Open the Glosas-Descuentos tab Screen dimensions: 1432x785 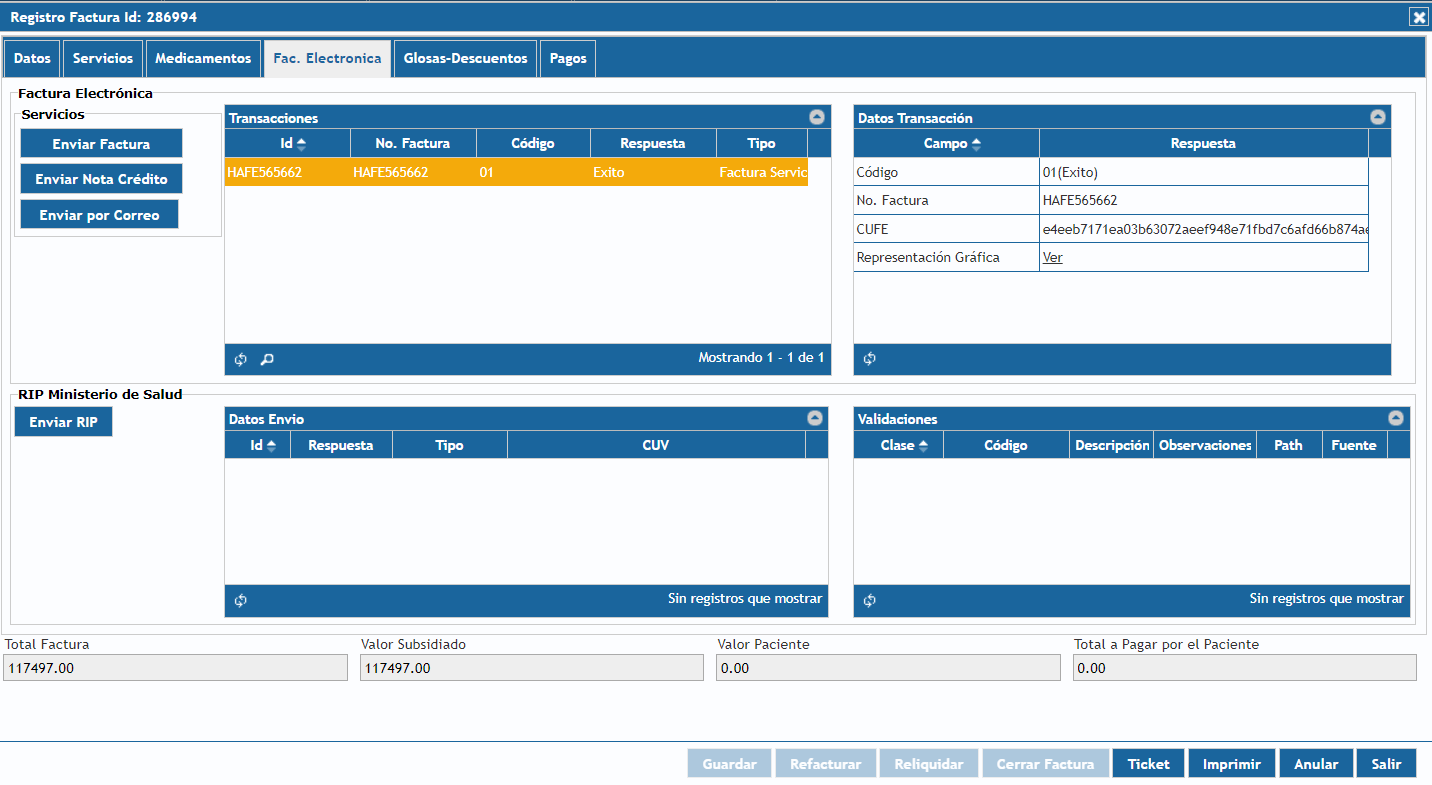pos(465,59)
